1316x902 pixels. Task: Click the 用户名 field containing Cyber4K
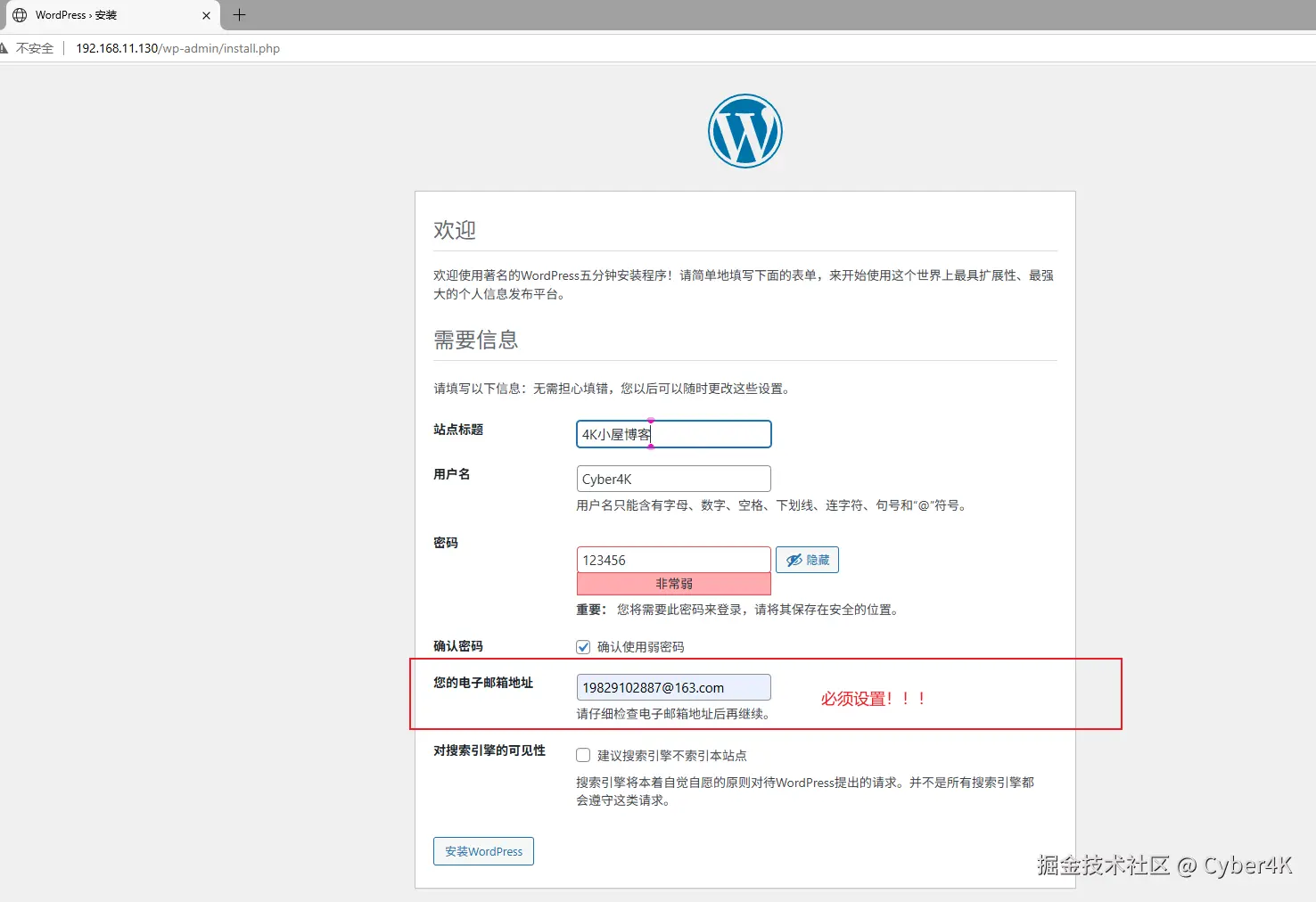click(674, 479)
